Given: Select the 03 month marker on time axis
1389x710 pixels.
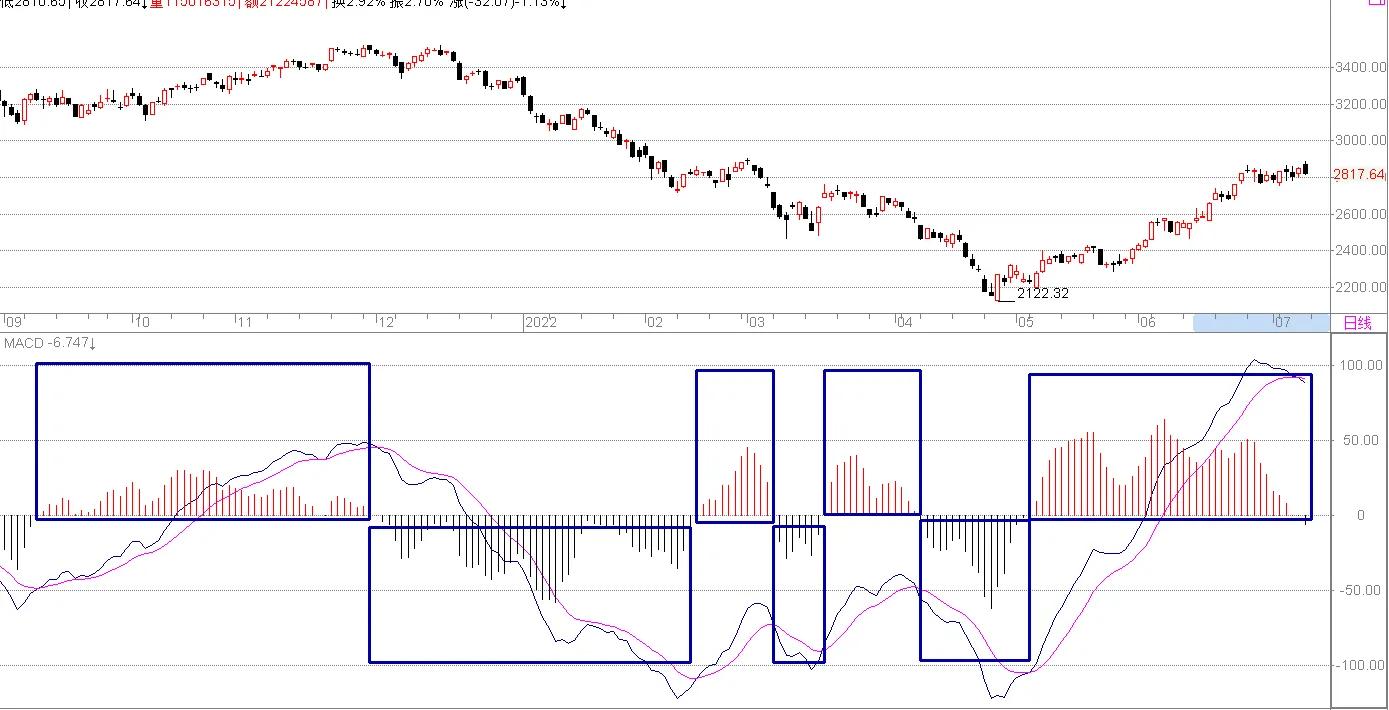Looking at the screenshot, I should click(756, 322).
